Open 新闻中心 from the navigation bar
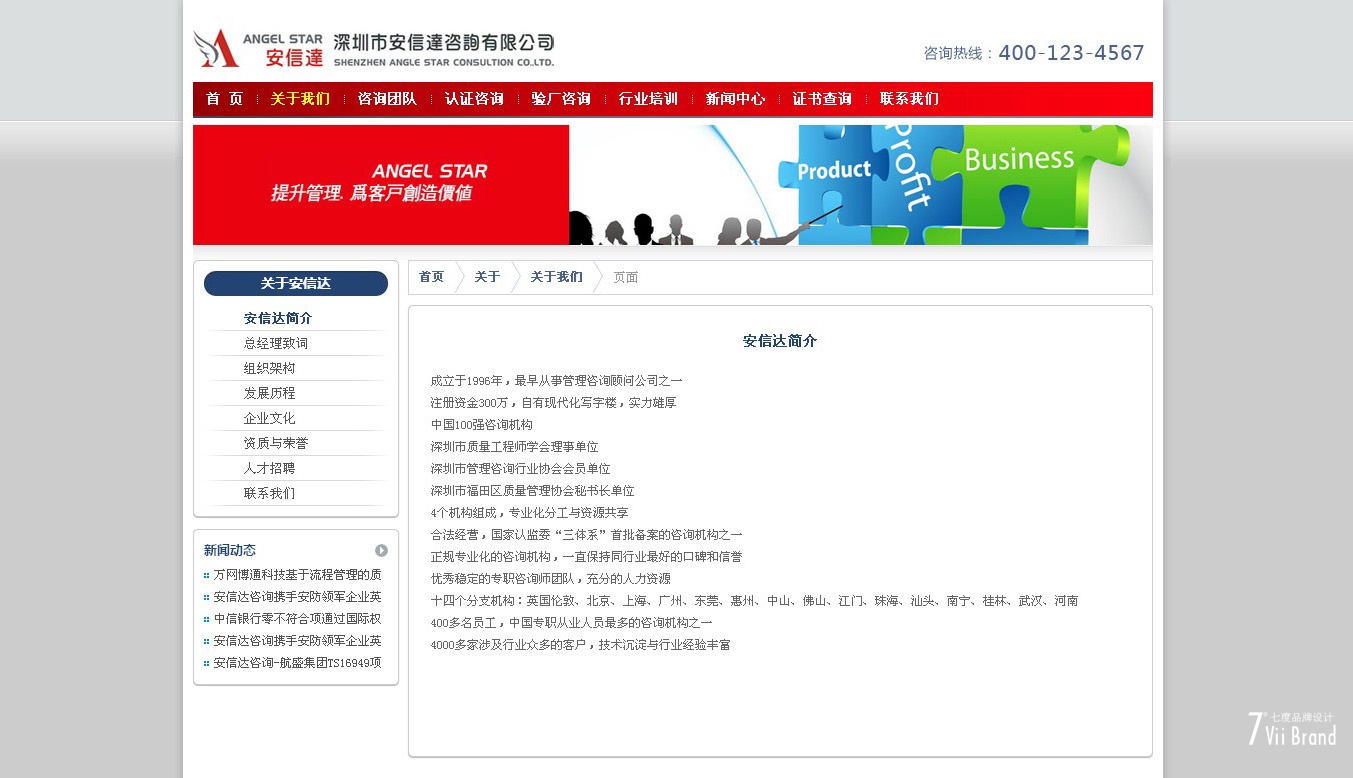The height and width of the screenshot is (778, 1353). click(x=735, y=99)
